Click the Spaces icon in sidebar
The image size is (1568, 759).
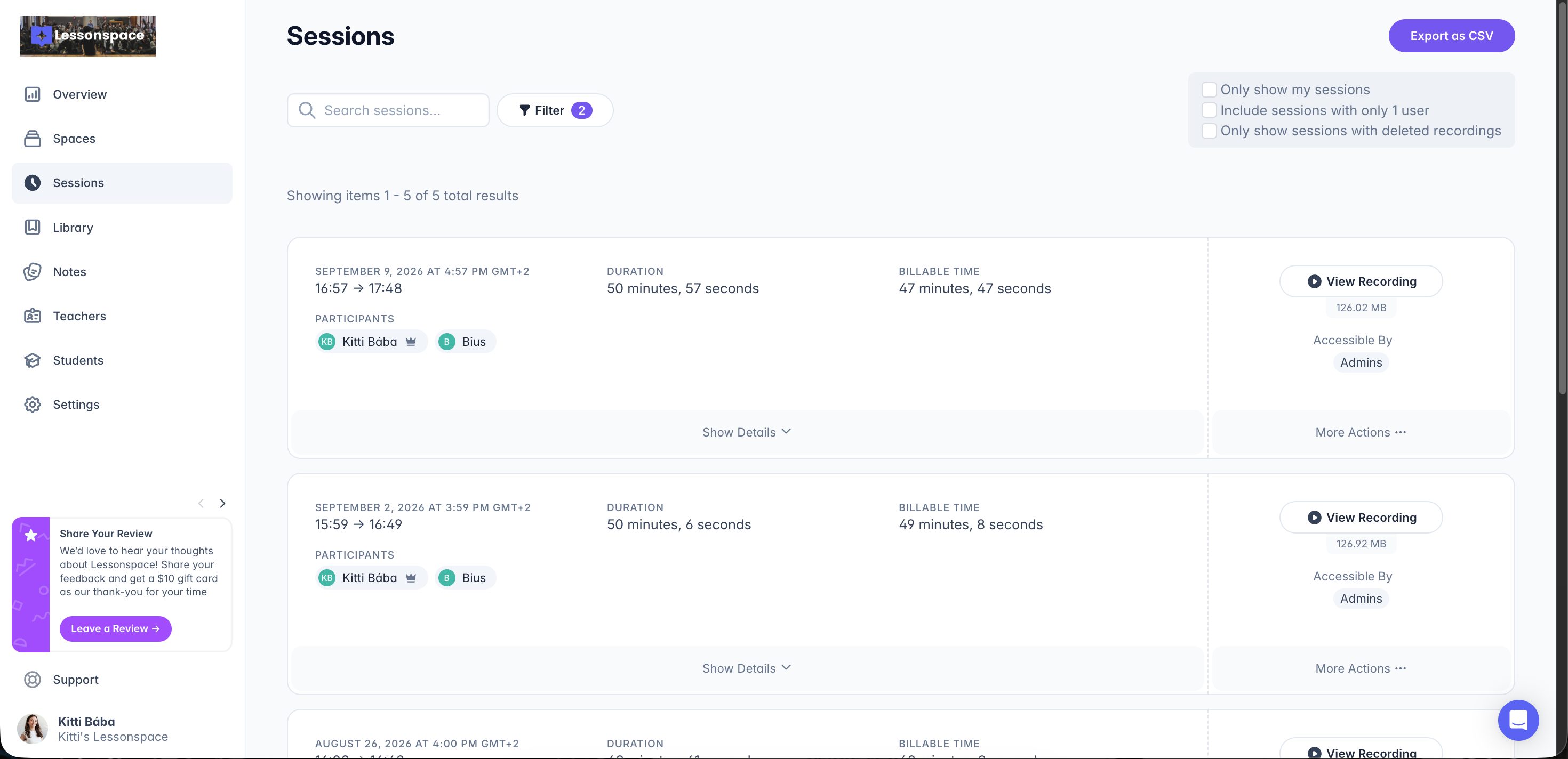coord(32,139)
